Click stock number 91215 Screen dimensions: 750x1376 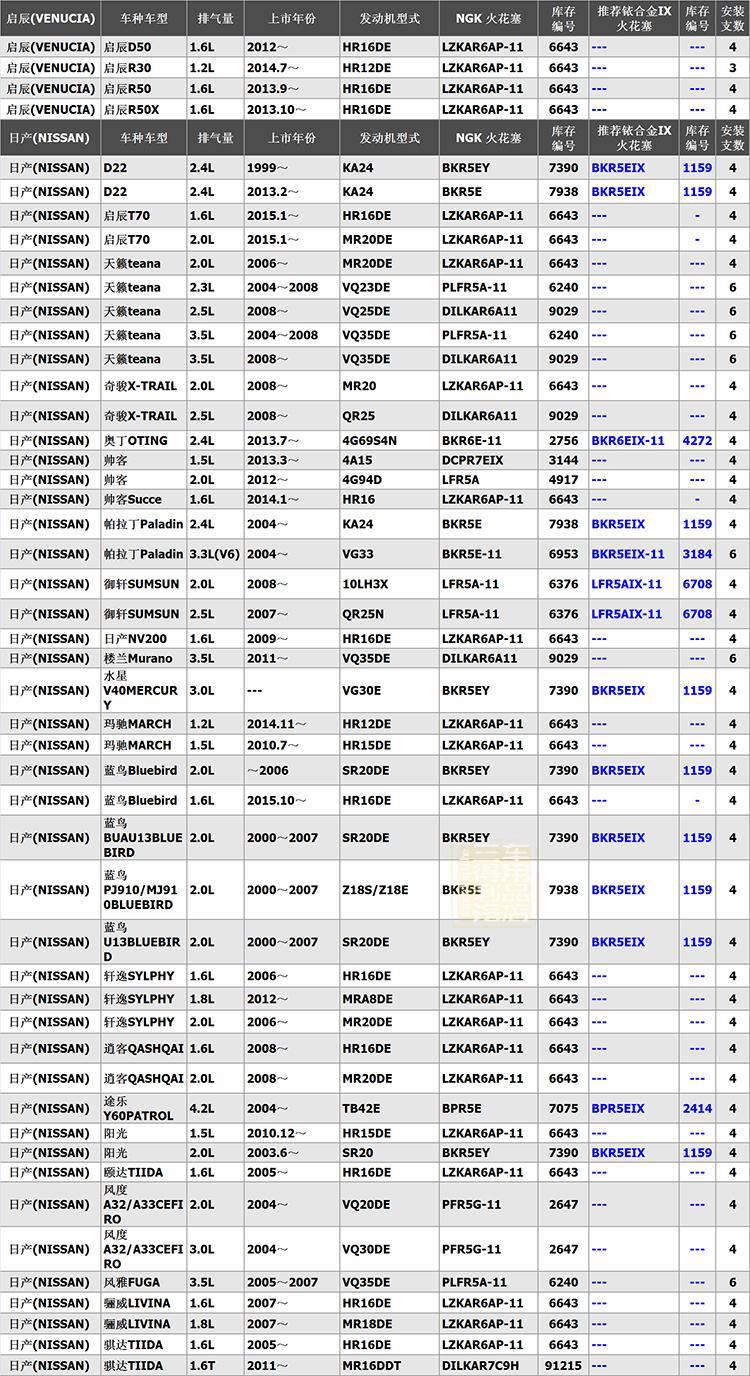(x=564, y=1366)
